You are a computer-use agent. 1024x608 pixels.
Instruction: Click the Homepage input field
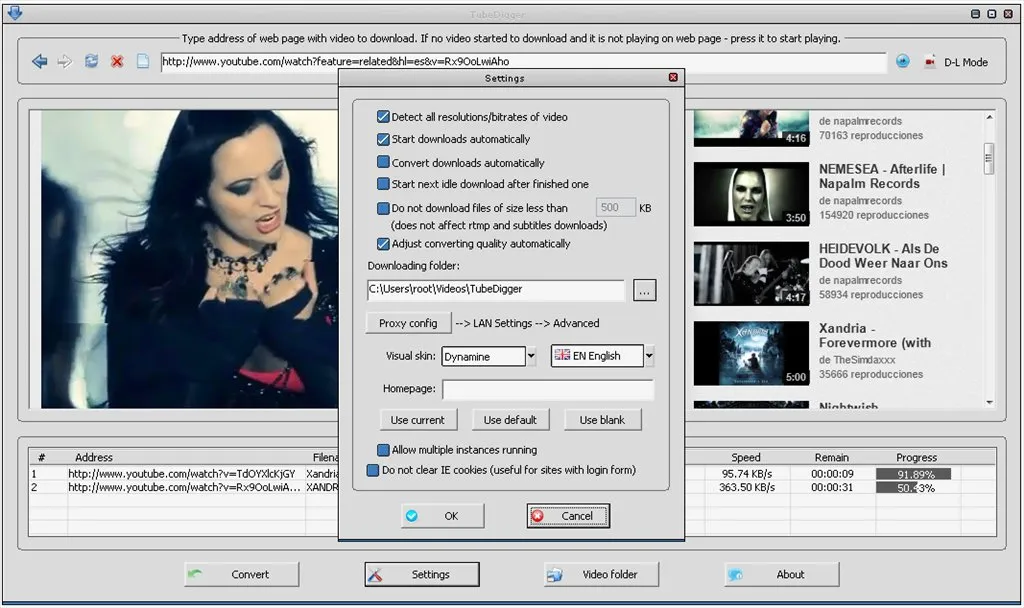tap(548, 389)
